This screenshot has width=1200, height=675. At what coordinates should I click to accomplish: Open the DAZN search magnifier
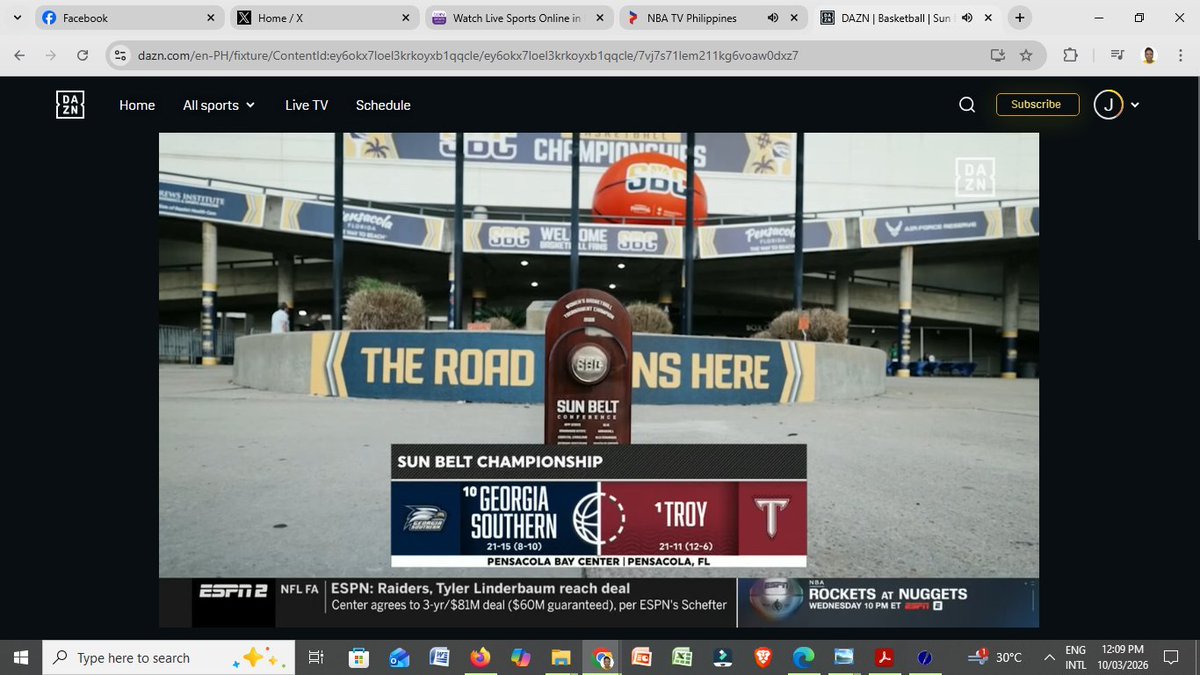tap(967, 105)
